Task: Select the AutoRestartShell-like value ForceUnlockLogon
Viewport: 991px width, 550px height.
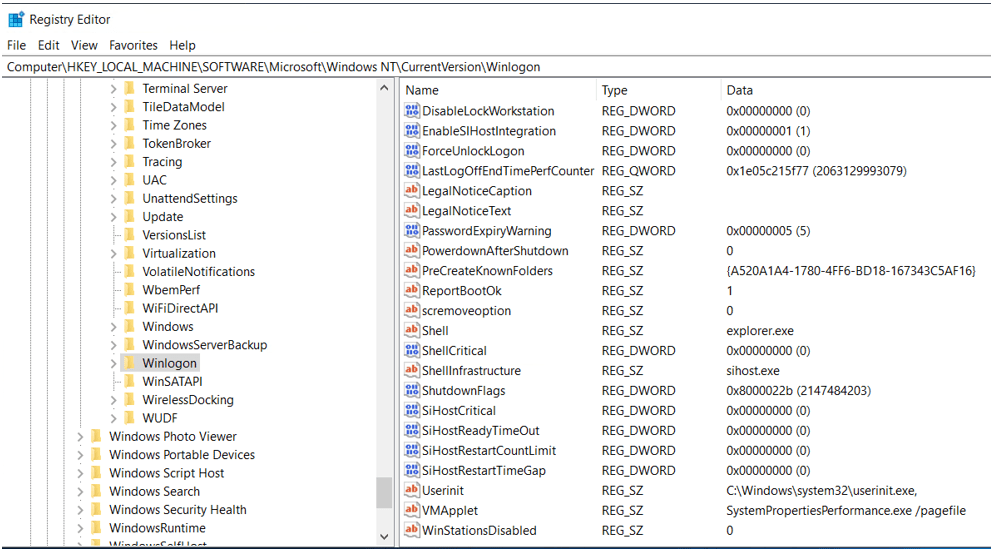Action: (472, 151)
